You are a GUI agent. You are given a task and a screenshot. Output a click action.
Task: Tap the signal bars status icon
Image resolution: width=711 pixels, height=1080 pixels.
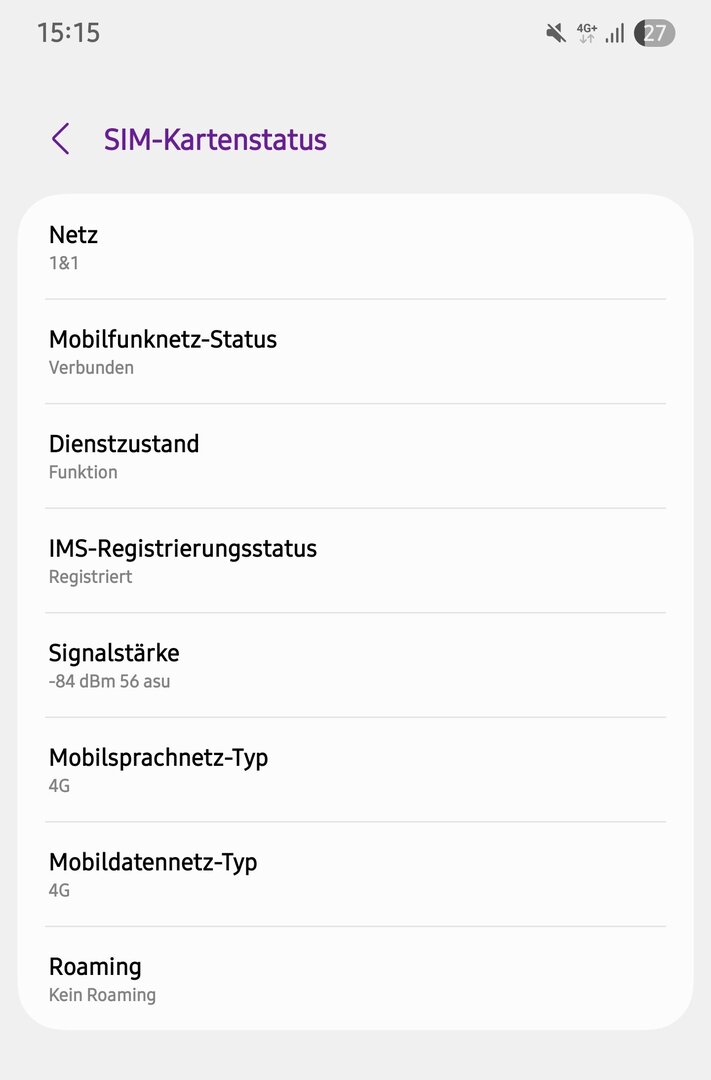click(x=615, y=33)
